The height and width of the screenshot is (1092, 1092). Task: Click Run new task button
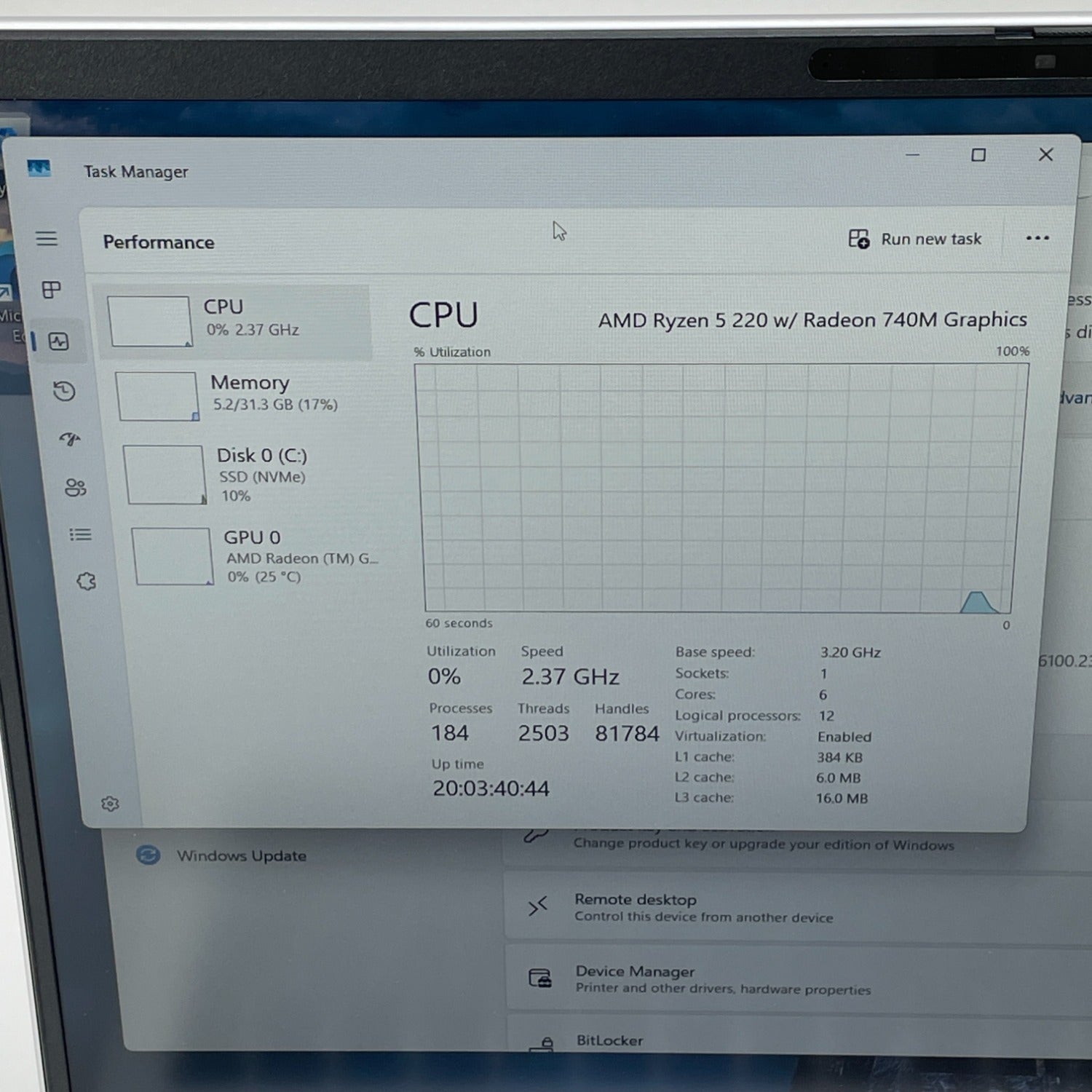tap(915, 239)
